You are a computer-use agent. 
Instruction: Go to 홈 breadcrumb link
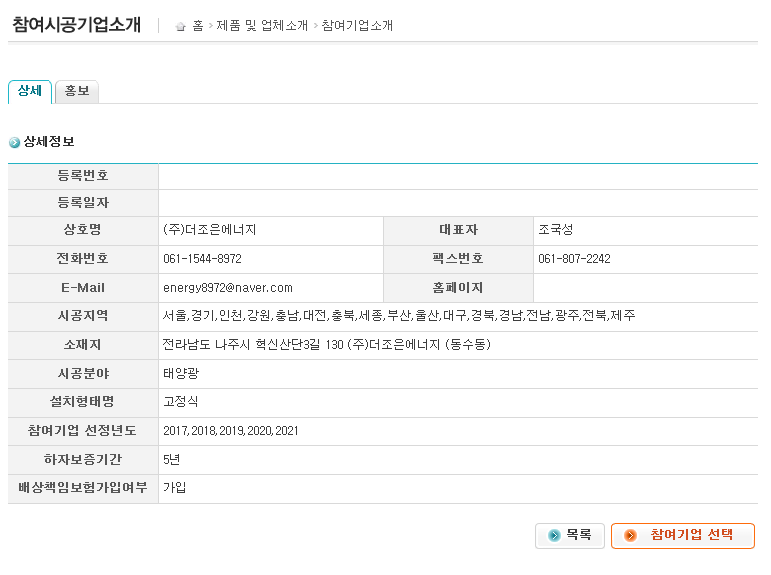pyautogui.click(x=198, y=26)
